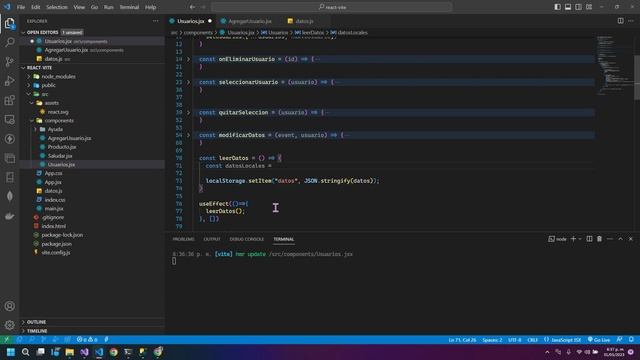Viewport: 640px width, 360px height.
Task: Switch to the datos.js editor tab
Action: [x=304, y=21]
